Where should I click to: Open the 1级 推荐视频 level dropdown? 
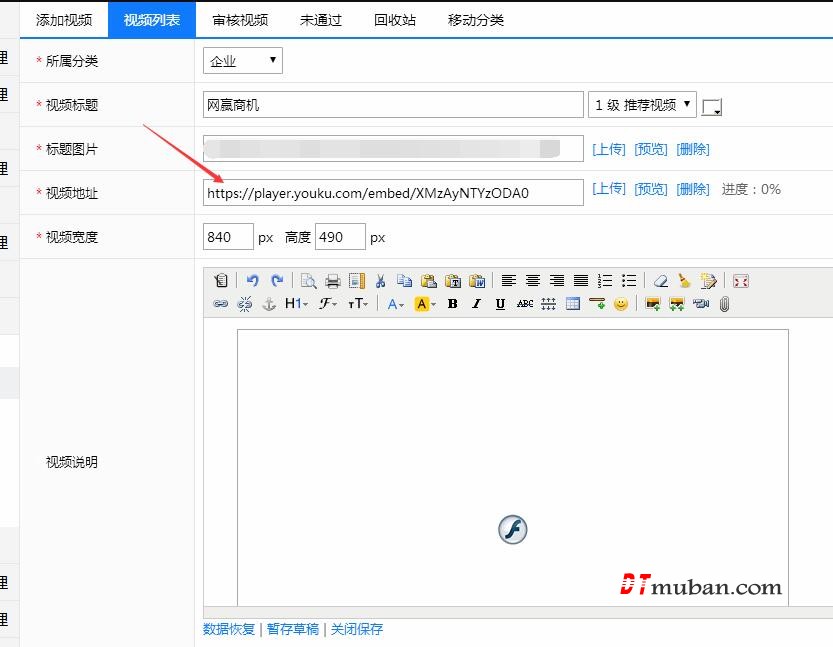(642, 105)
